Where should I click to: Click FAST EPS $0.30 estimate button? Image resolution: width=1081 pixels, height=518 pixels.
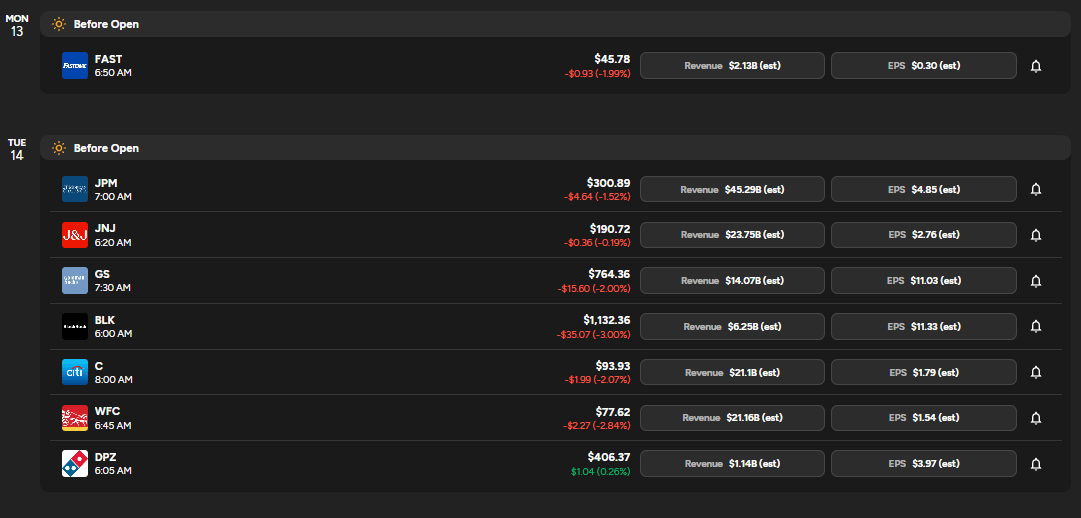point(924,66)
